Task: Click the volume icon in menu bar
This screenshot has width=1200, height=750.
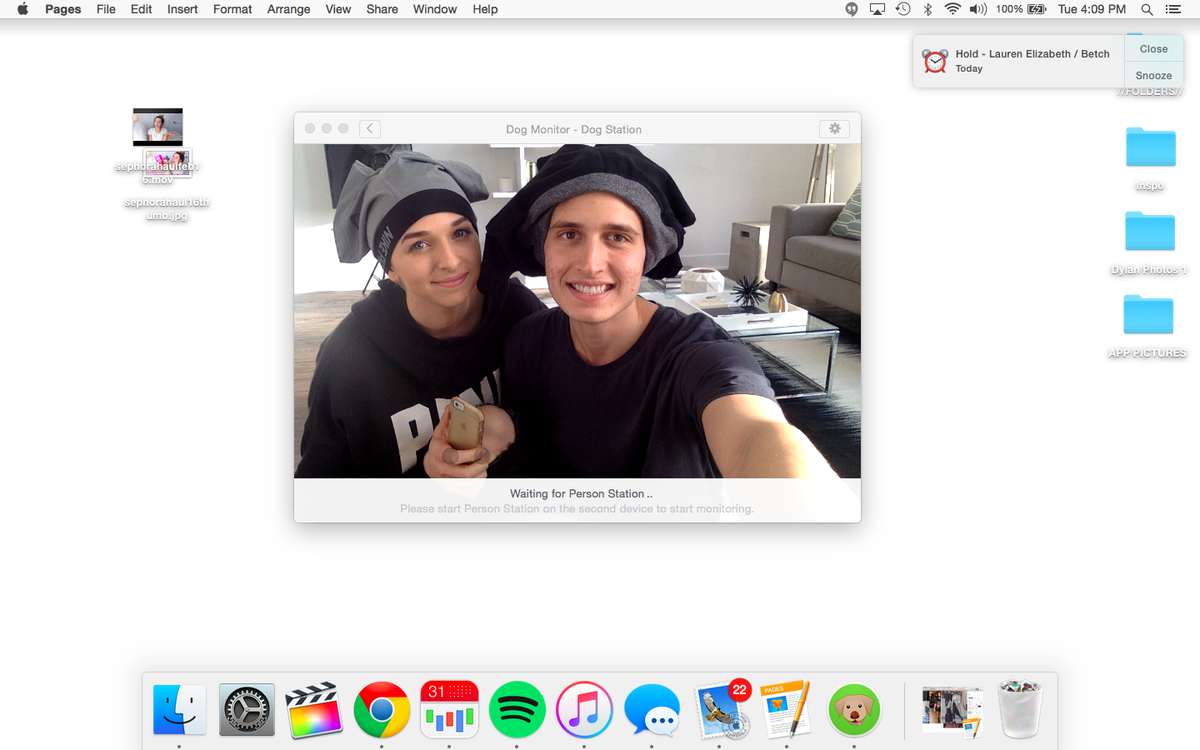Action: pyautogui.click(x=978, y=9)
